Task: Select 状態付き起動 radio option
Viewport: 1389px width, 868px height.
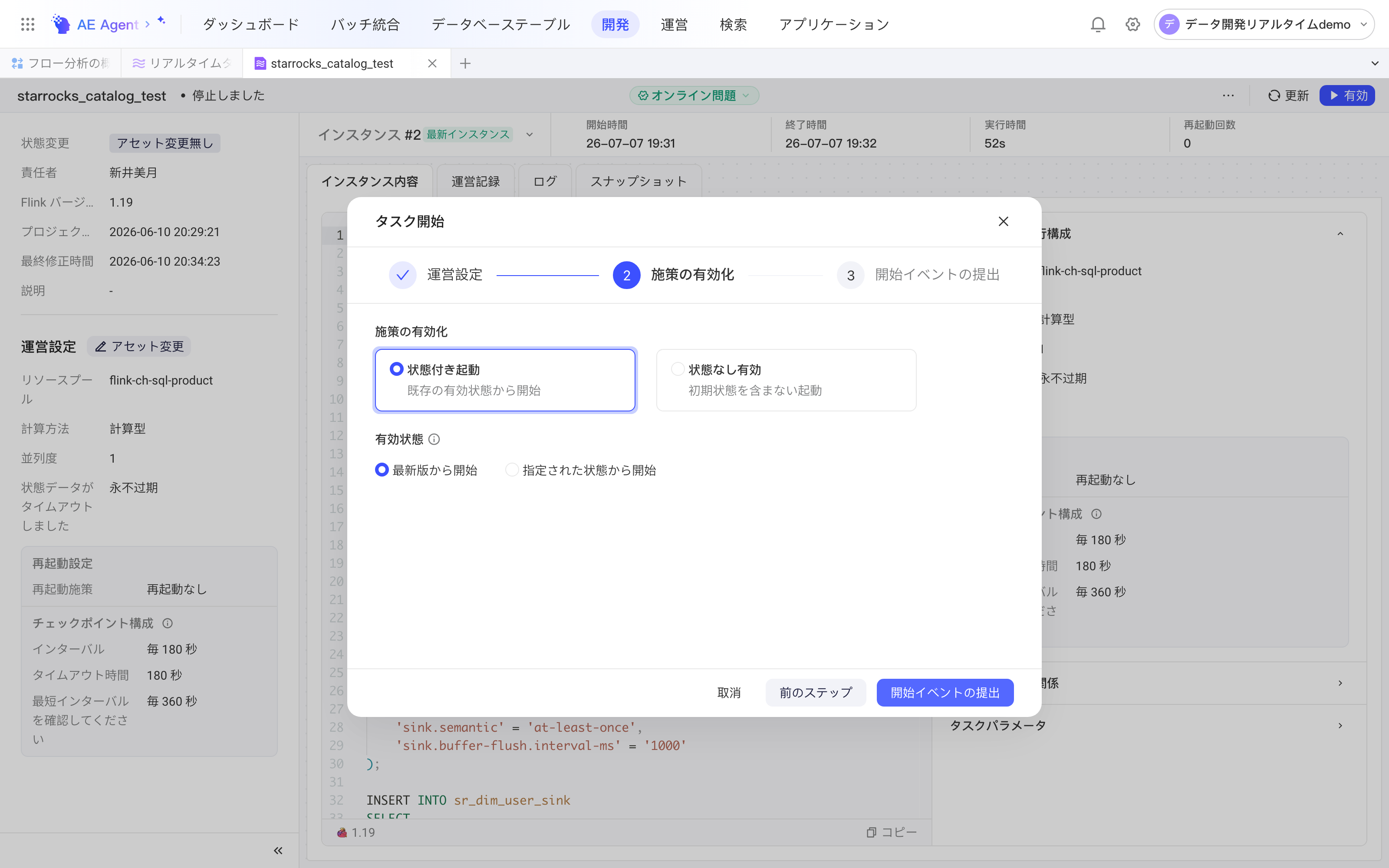Action: tap(396, 368)
